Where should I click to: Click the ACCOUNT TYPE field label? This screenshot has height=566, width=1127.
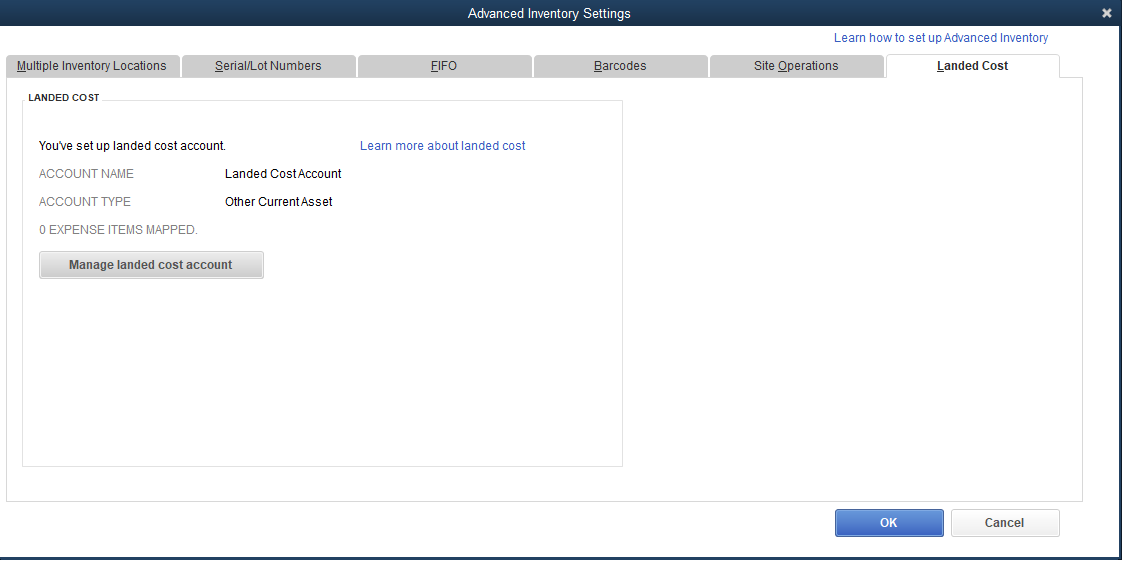[85, 202]
